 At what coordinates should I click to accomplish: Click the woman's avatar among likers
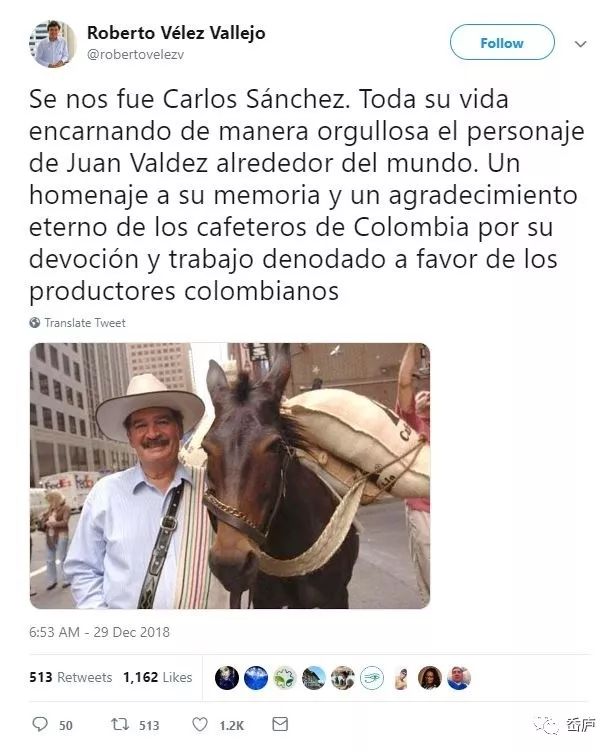tap(430, 678)
